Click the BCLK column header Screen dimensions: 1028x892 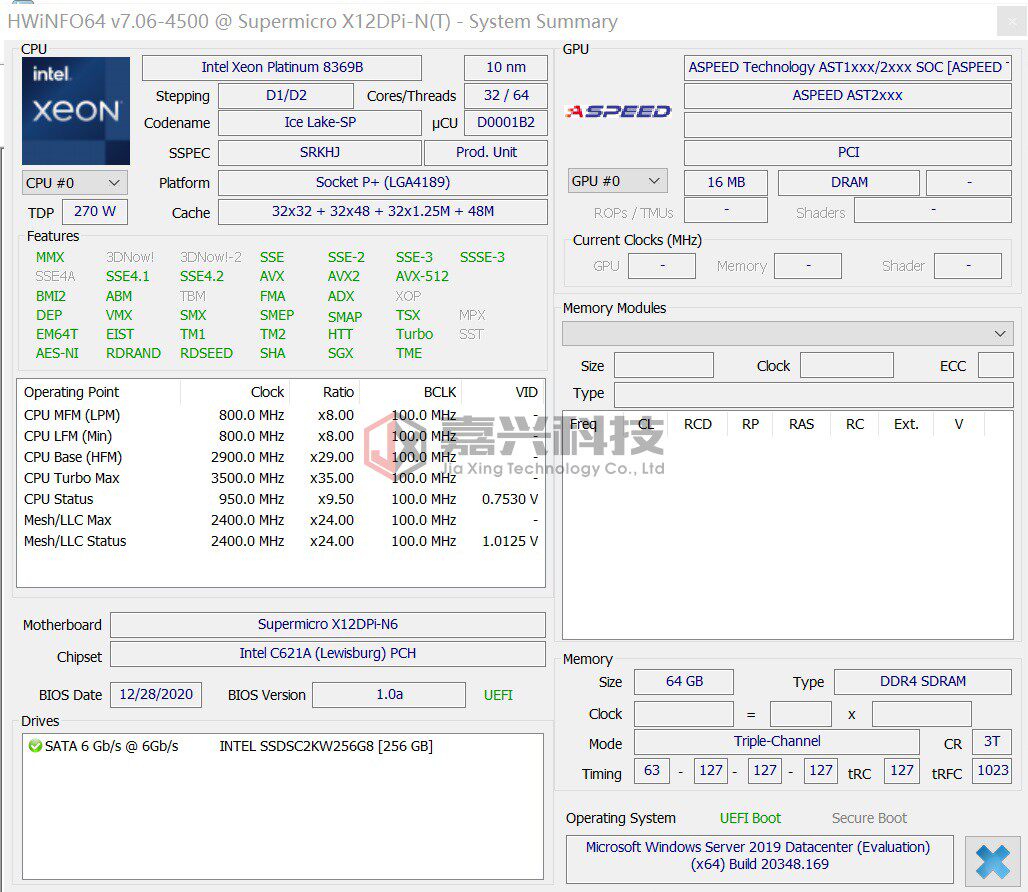439,393
